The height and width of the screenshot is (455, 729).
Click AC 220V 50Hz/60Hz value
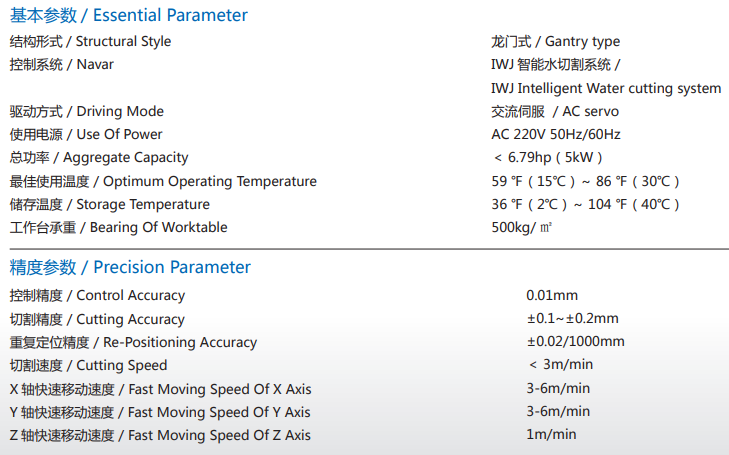pyautogui.click(x=556, y=134)
